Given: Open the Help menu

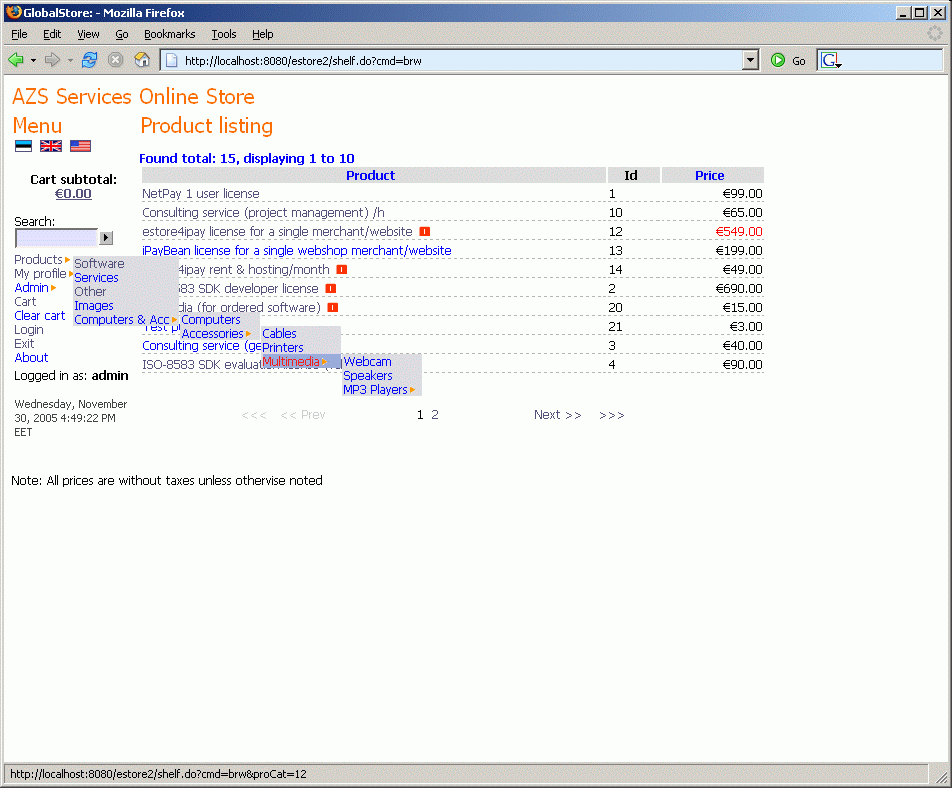Looking at the screenshot, I should pyautogui.click(x=262, y=34).
